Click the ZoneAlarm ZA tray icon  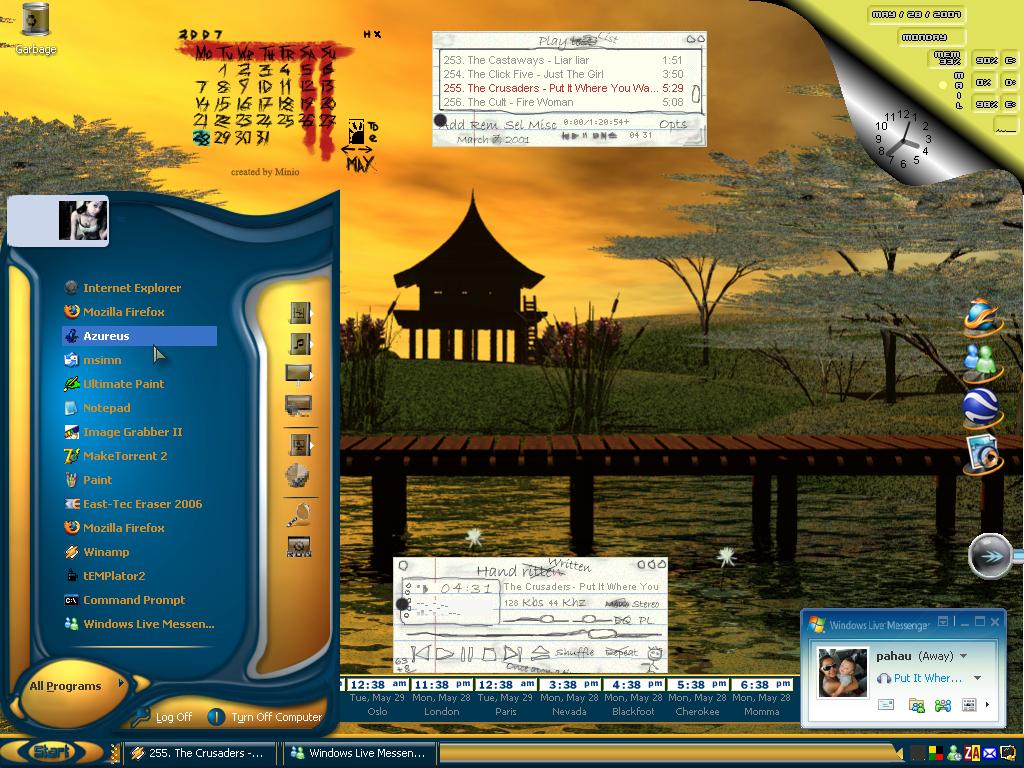click(x=972, y=753)
